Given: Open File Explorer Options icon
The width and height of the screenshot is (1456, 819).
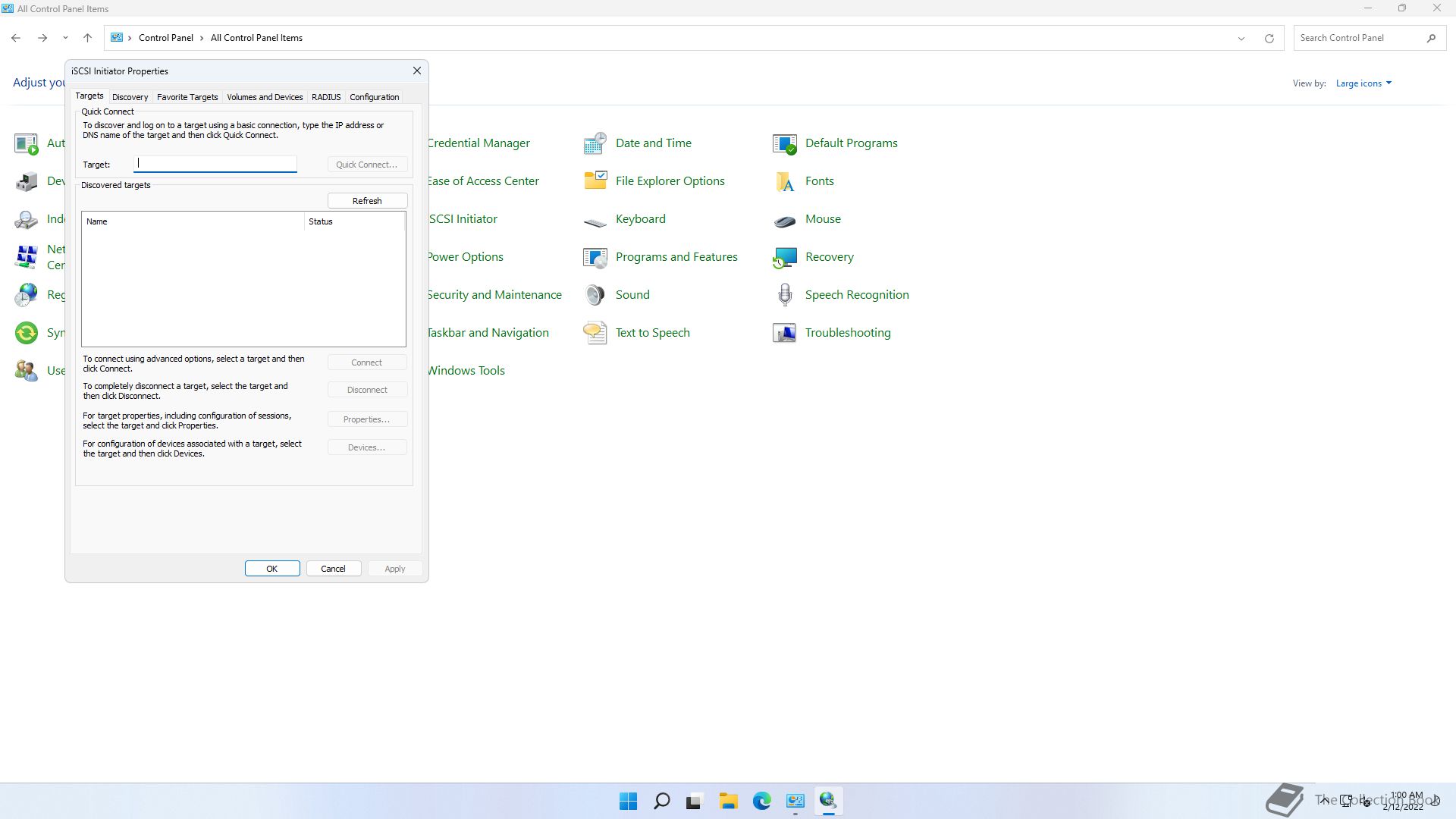Looking at the screenshot, I should click(x=595, y=181).
